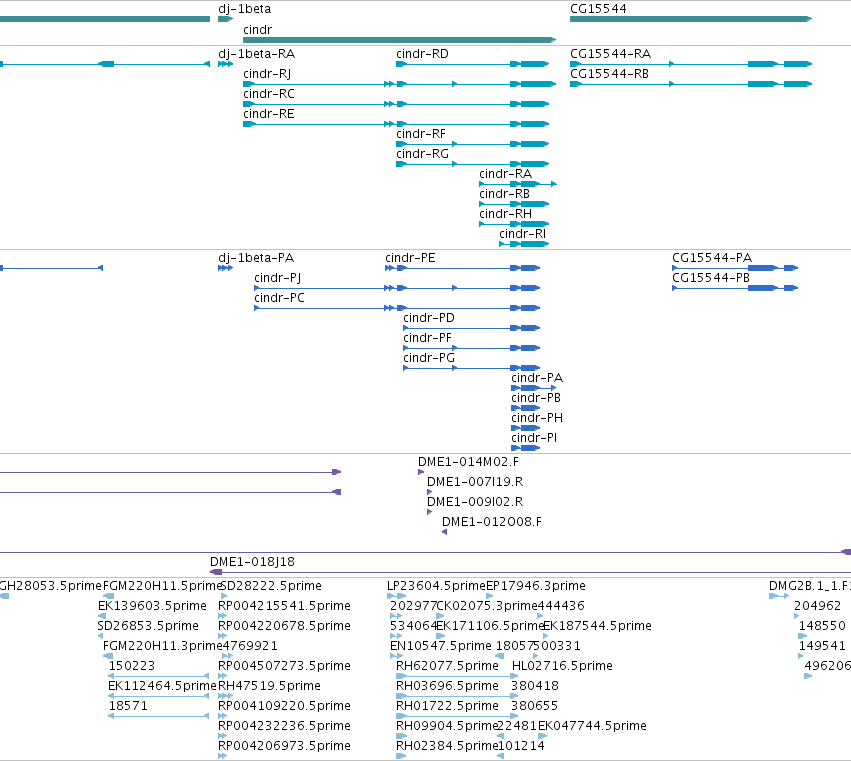851x761 pixels.
Task: Click the cindr-RB transcript label
Action: (504, 194)
